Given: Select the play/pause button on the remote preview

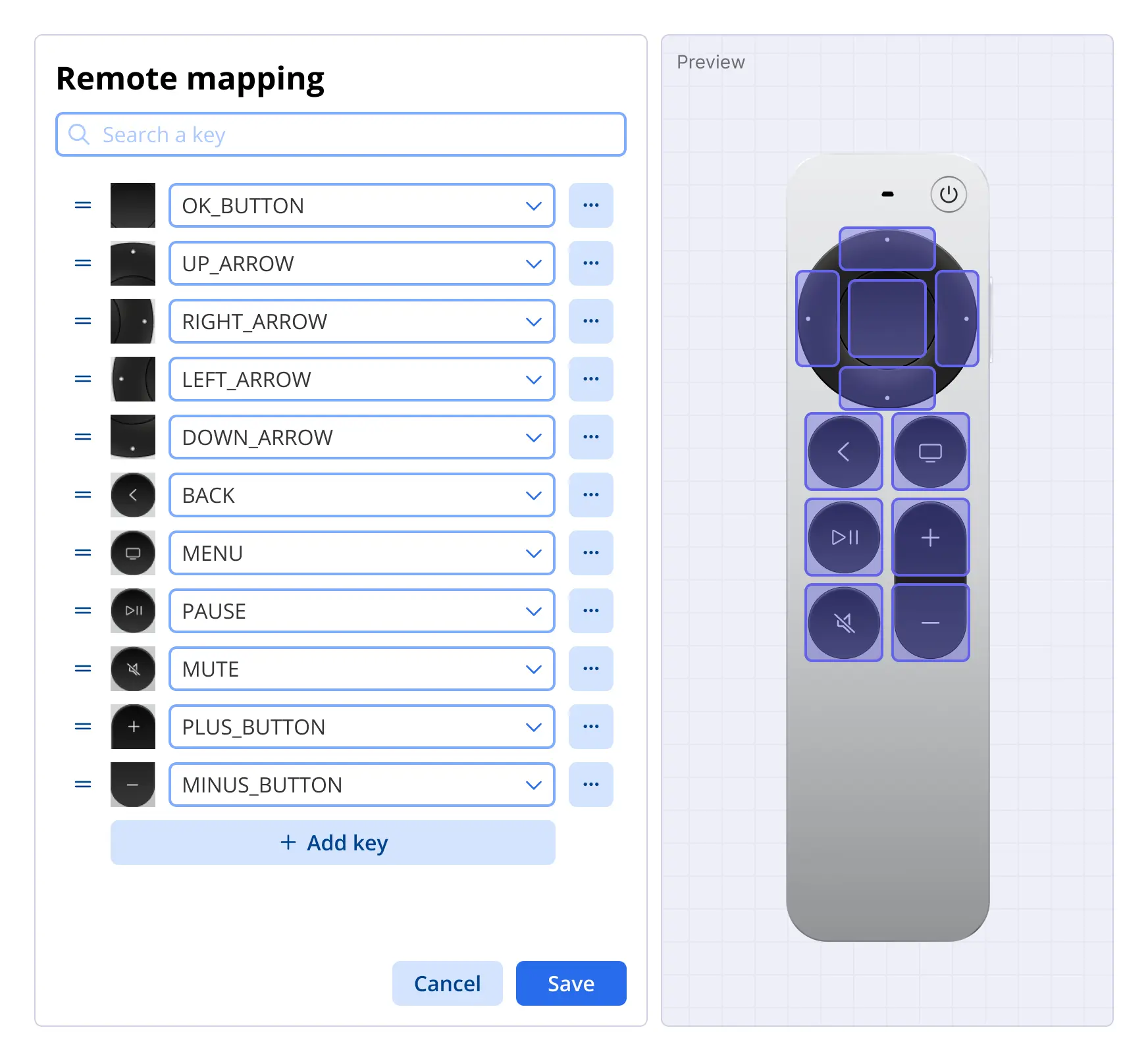Looking at the screenshot, I should pyautogui.click(x=844, y=537).
